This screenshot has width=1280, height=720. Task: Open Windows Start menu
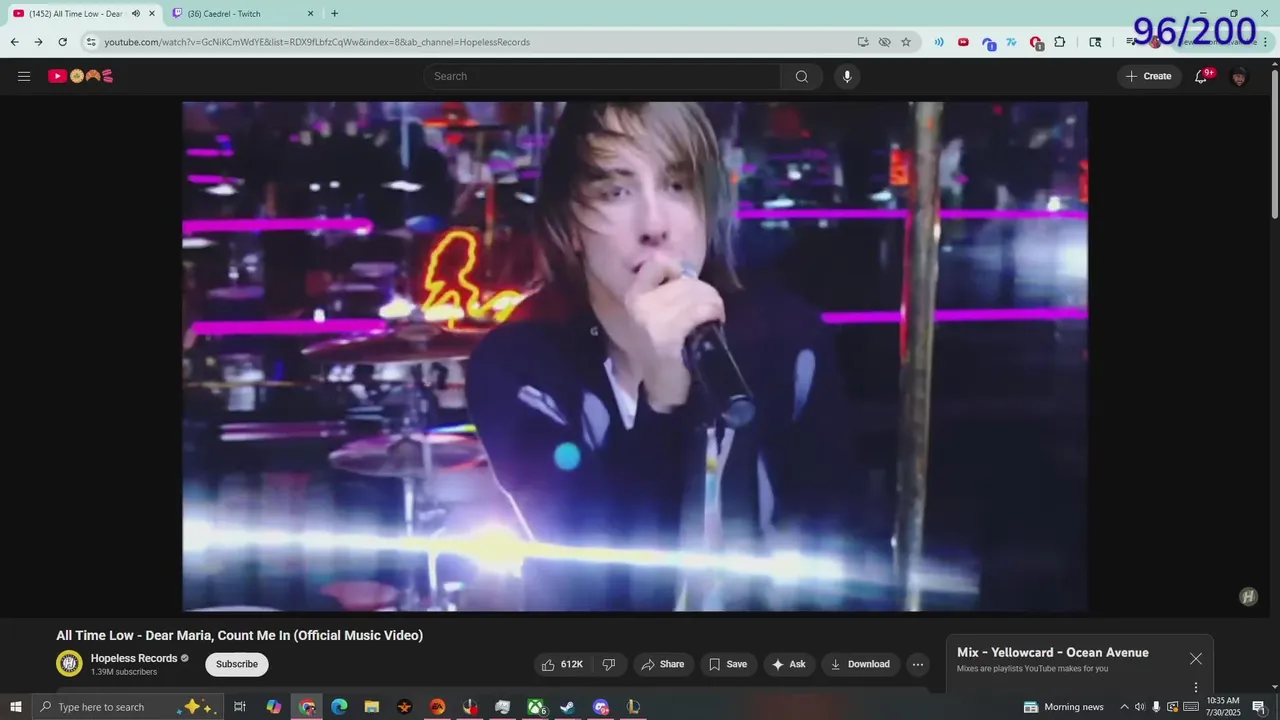(16, 707)
